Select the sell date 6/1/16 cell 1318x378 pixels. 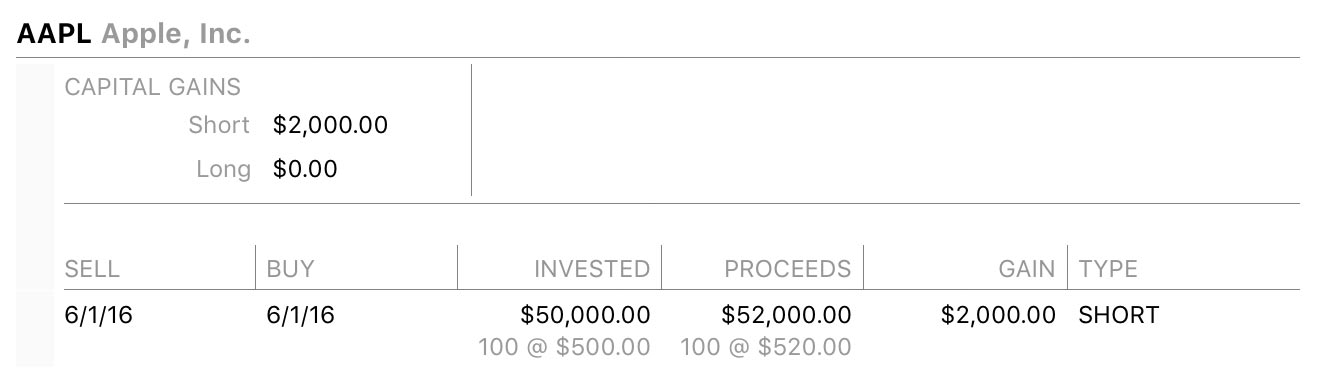(x=99, y=316)
